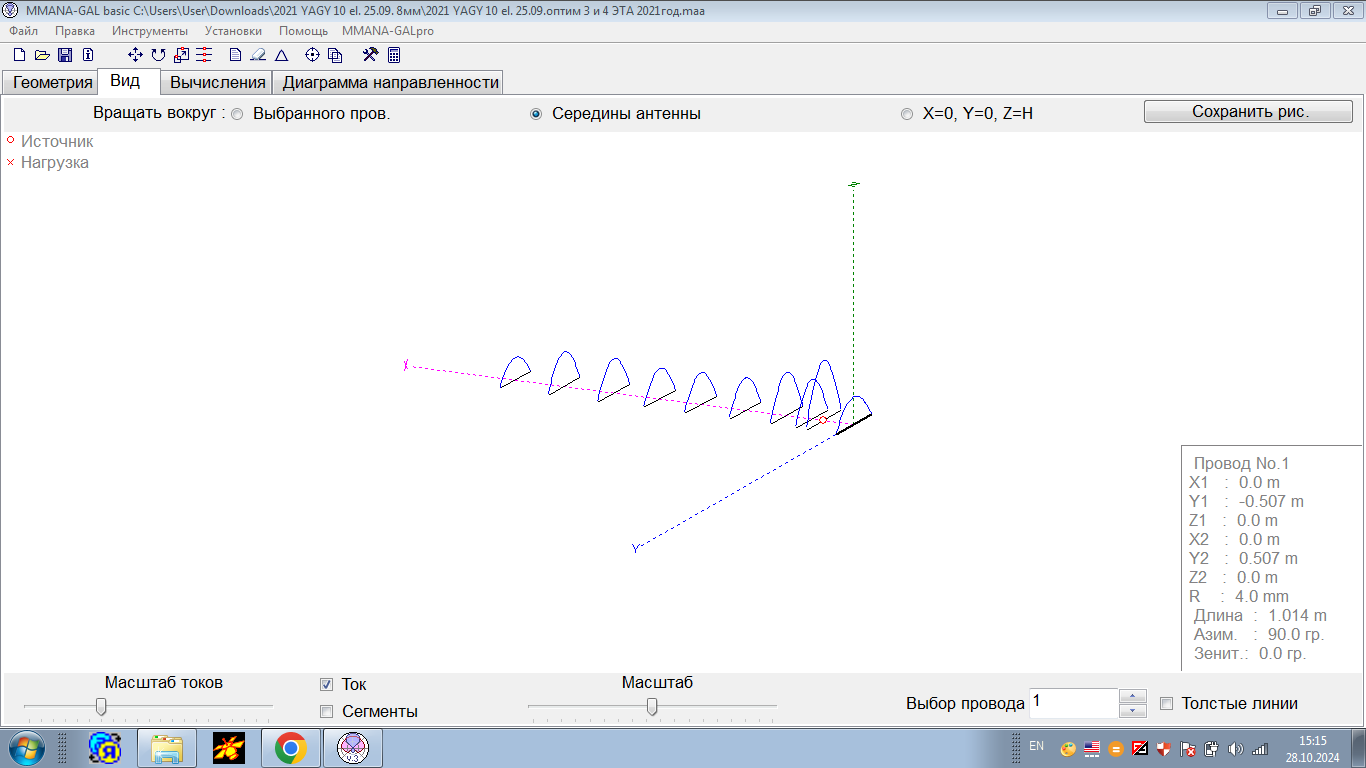Increase wire number with up stepper arrow
1366x768 pixels.
1132,696
